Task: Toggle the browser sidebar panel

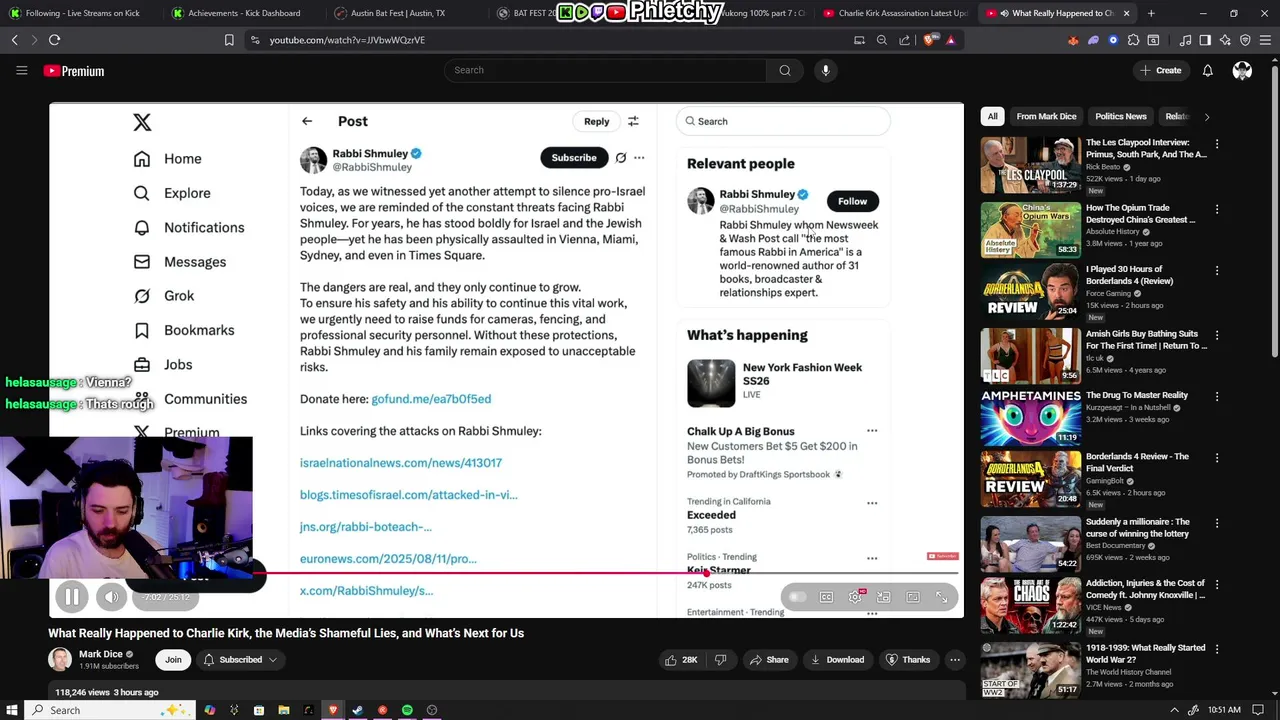Action: click(x=1205, y=40)
